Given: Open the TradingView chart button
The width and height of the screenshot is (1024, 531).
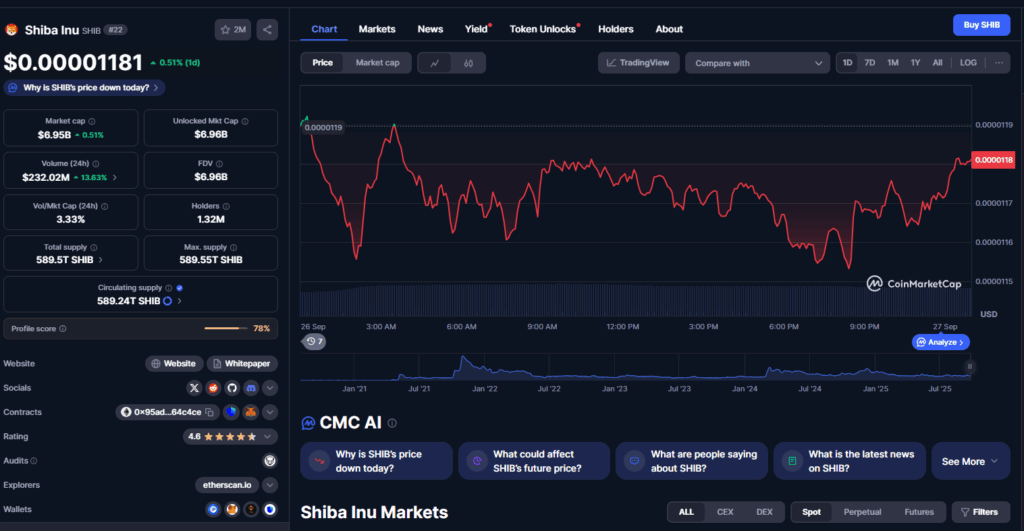Looking at the screenshot, I should pos(638,63).
